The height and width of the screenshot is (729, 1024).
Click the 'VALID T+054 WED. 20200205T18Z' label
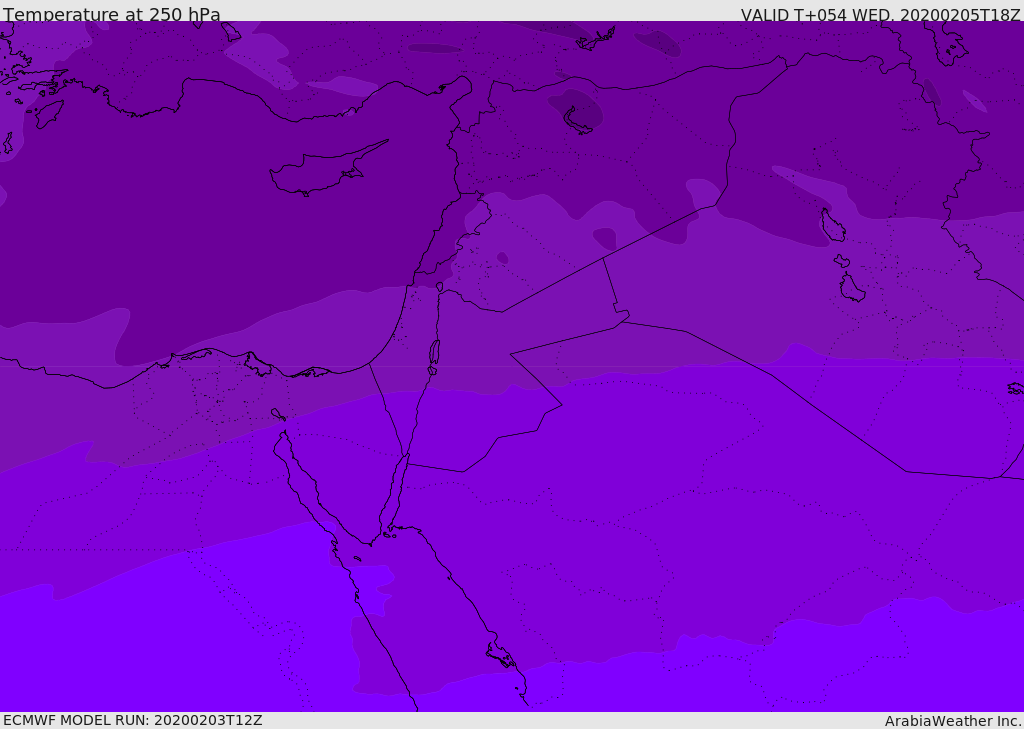tap(880, 14)
